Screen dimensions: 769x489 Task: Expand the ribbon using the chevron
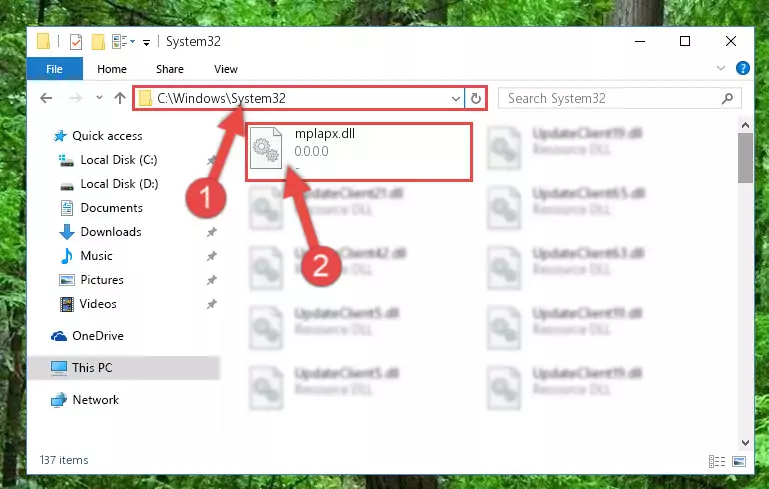point(720,68)
